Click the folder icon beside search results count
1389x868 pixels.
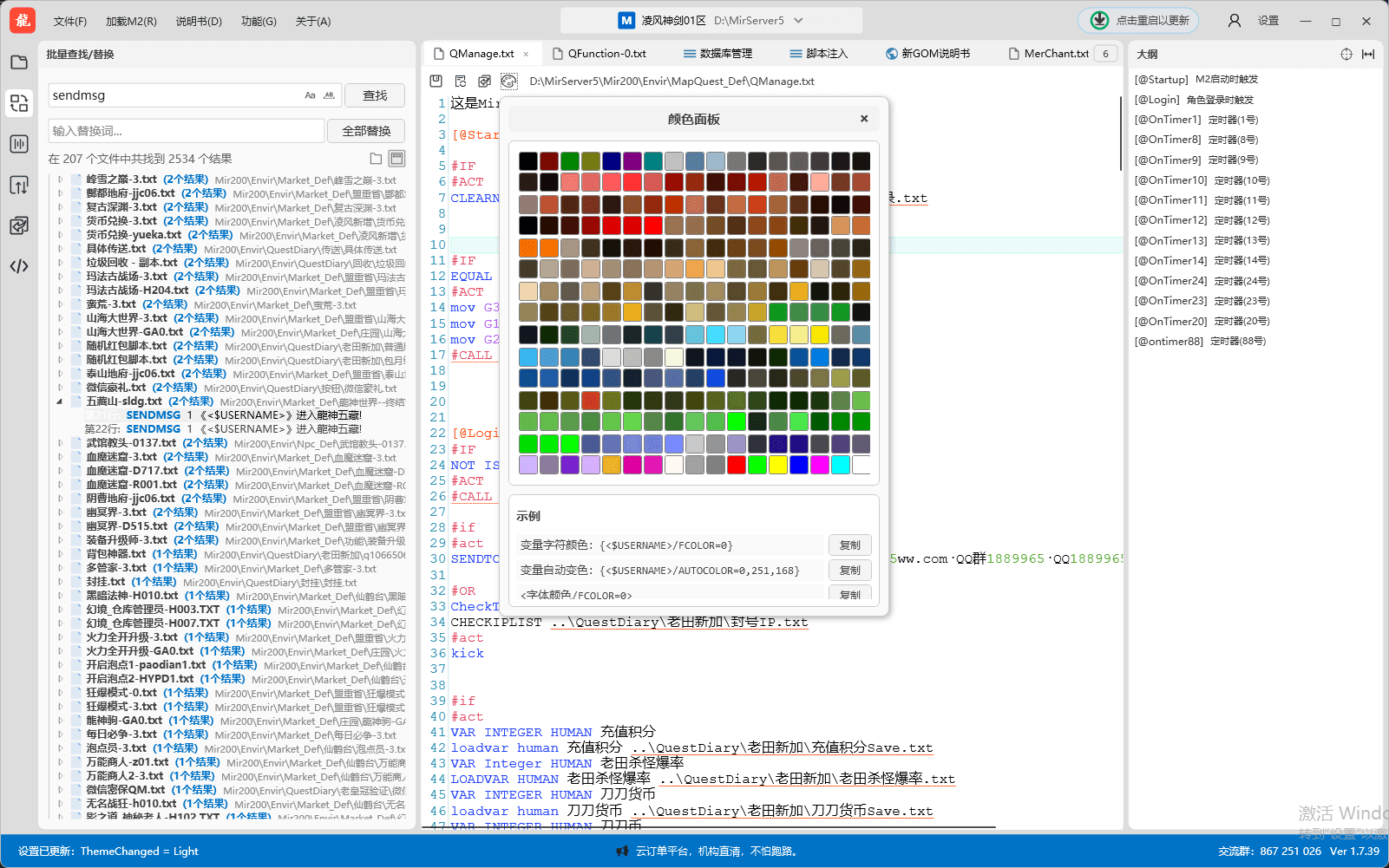pyautogui.click(x=376, y=159)
